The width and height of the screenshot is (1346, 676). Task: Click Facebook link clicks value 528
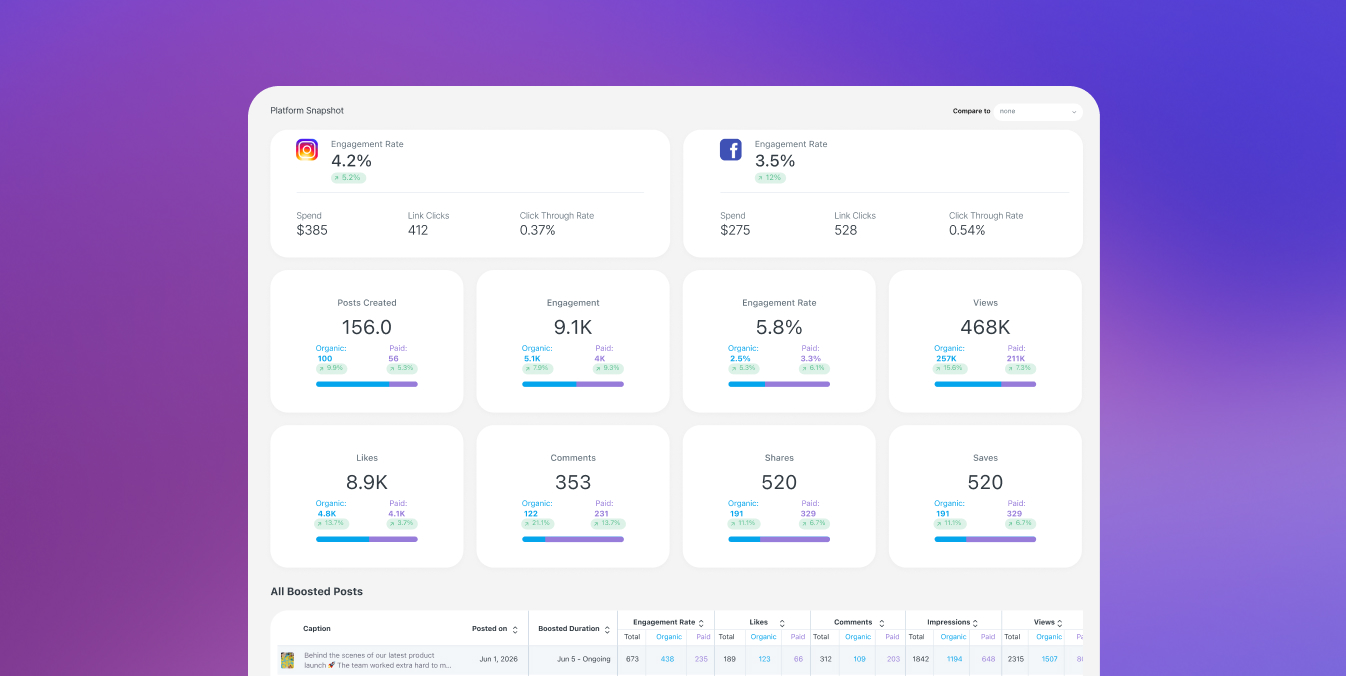[846, 231]
